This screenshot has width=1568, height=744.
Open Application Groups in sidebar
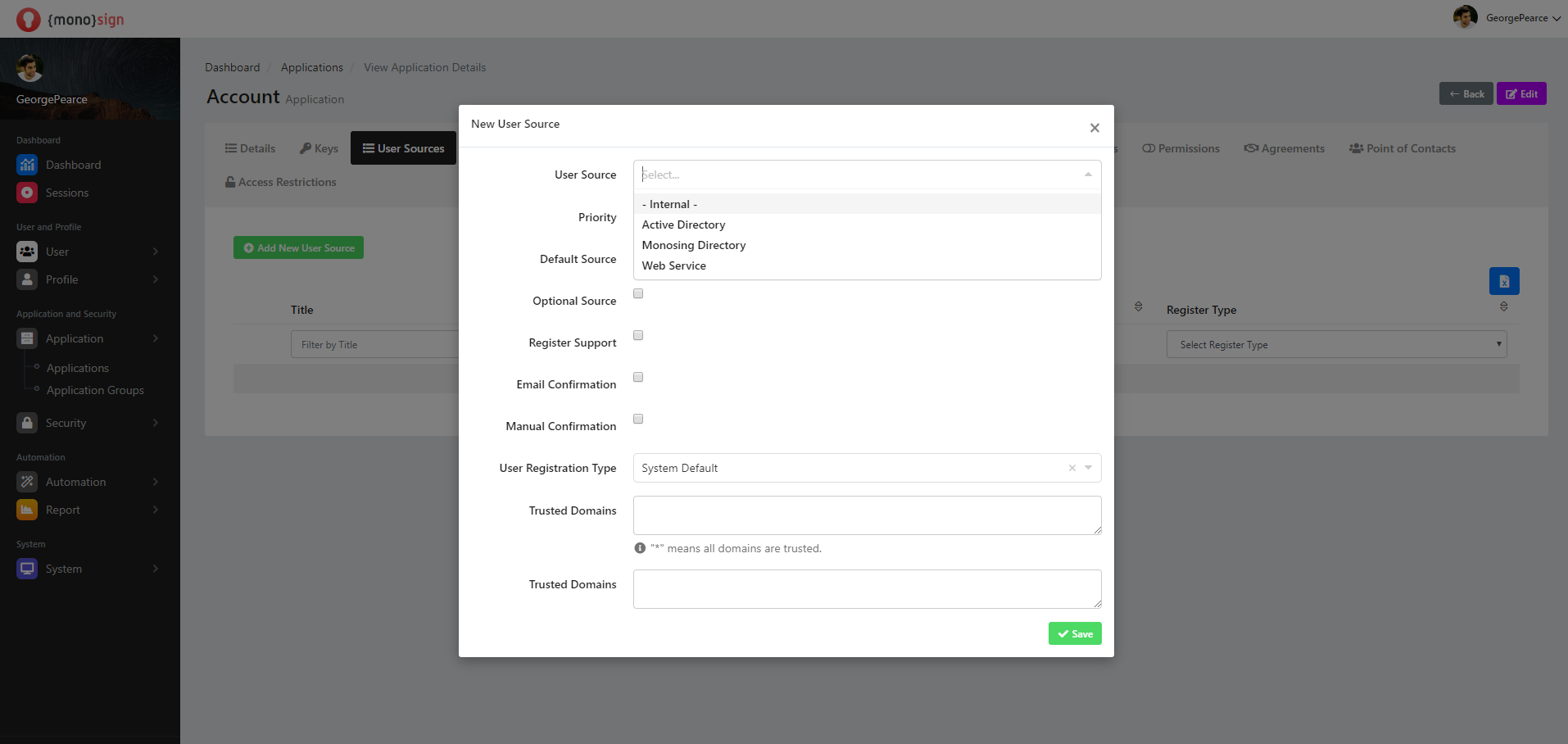coord(95,390)
